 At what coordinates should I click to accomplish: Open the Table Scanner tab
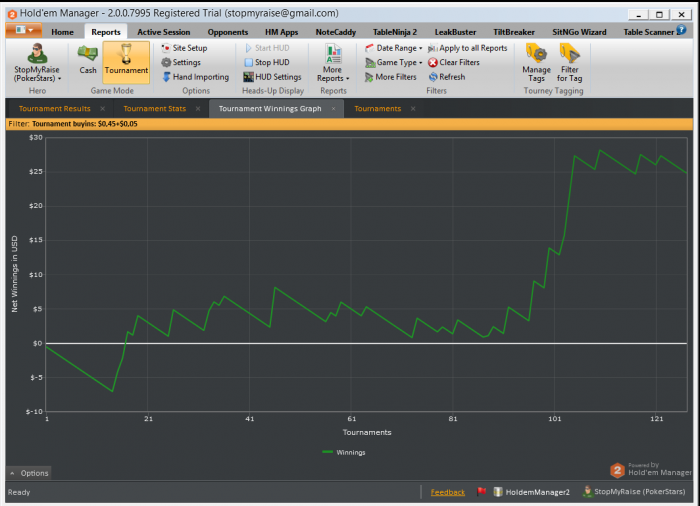pyautogui.click(x=648, y=32)
